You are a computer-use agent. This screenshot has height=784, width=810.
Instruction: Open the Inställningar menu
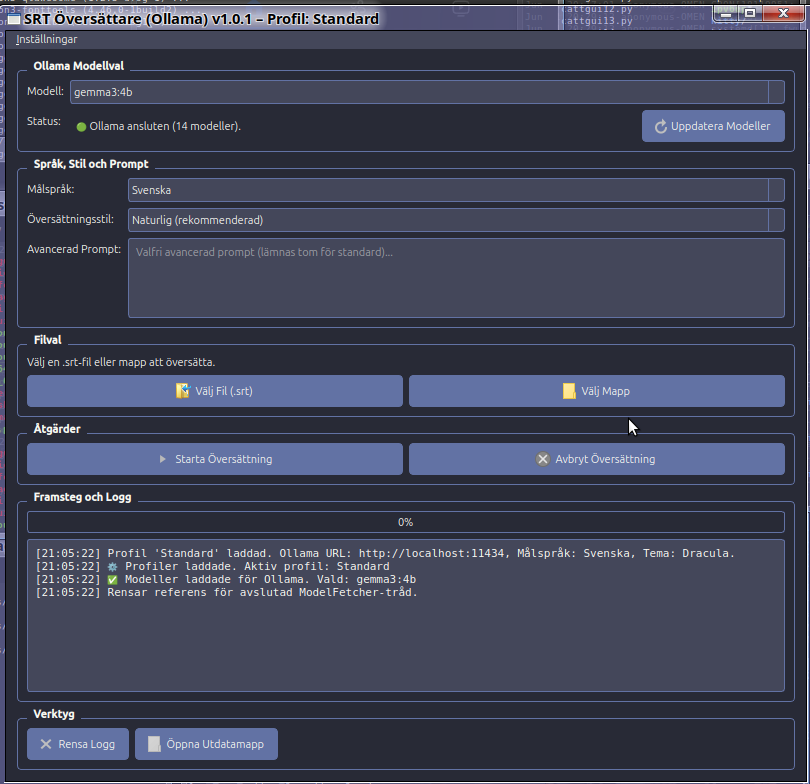pyautogui.click(x=46, y=39)
